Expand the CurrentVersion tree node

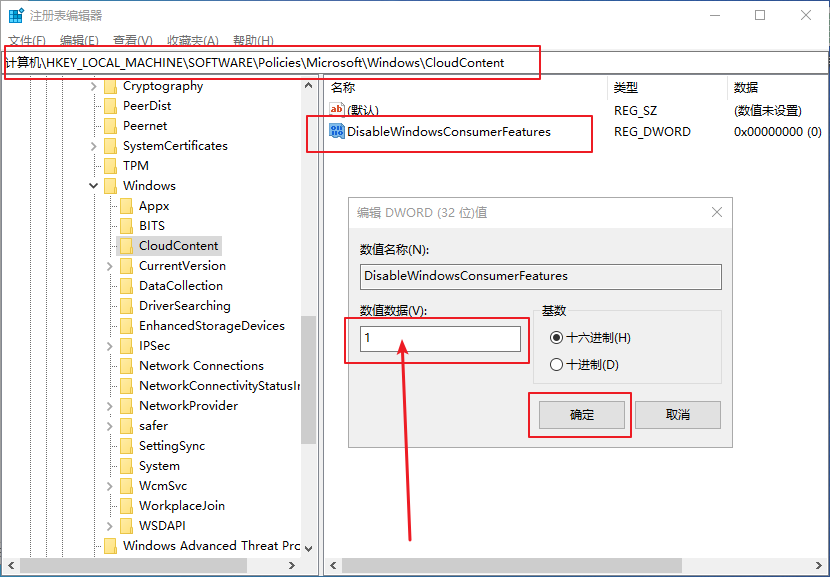pyautogui.click(x=110, y=266)
